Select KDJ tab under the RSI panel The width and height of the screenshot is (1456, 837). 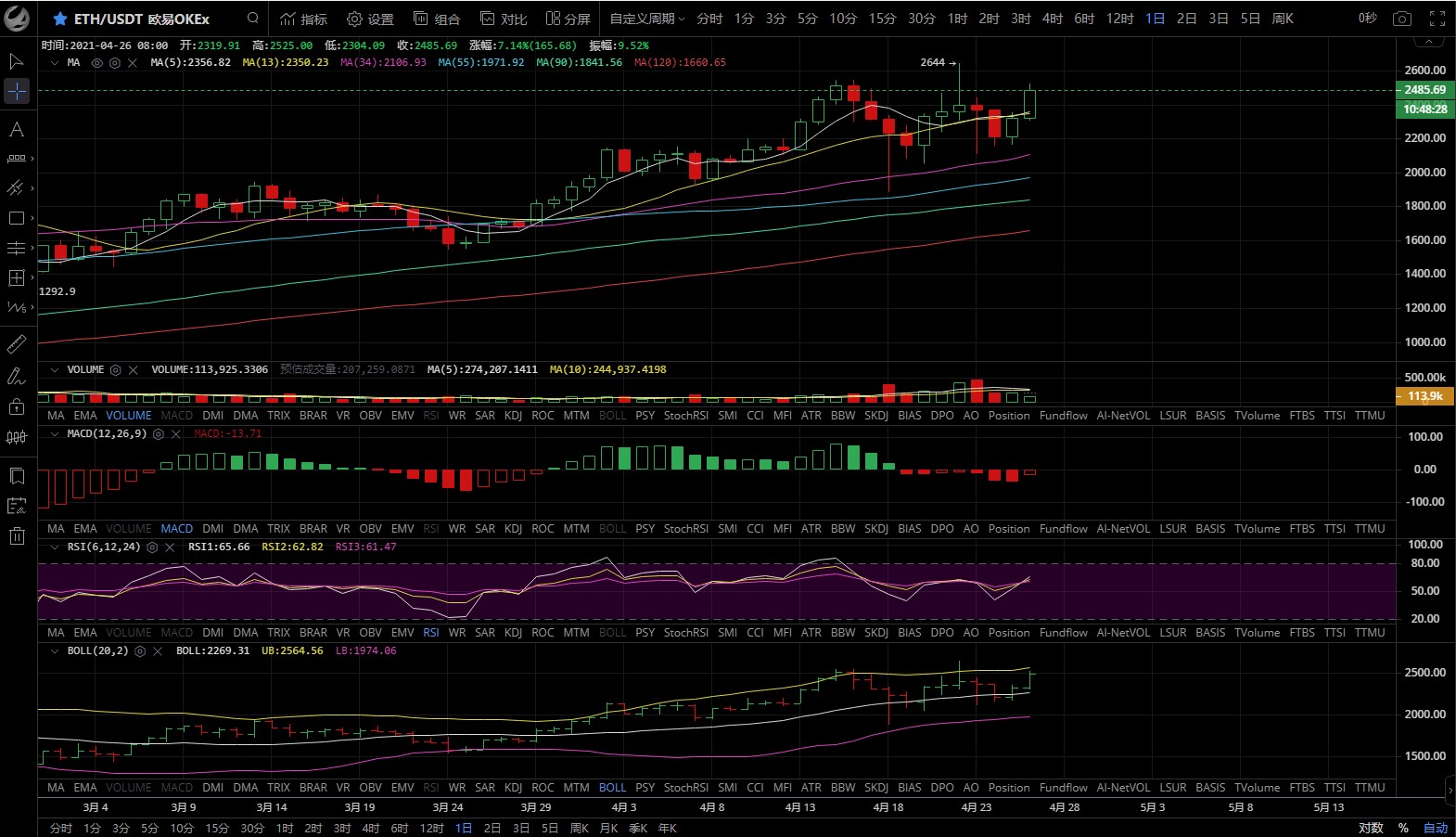[x=513, y=633]
